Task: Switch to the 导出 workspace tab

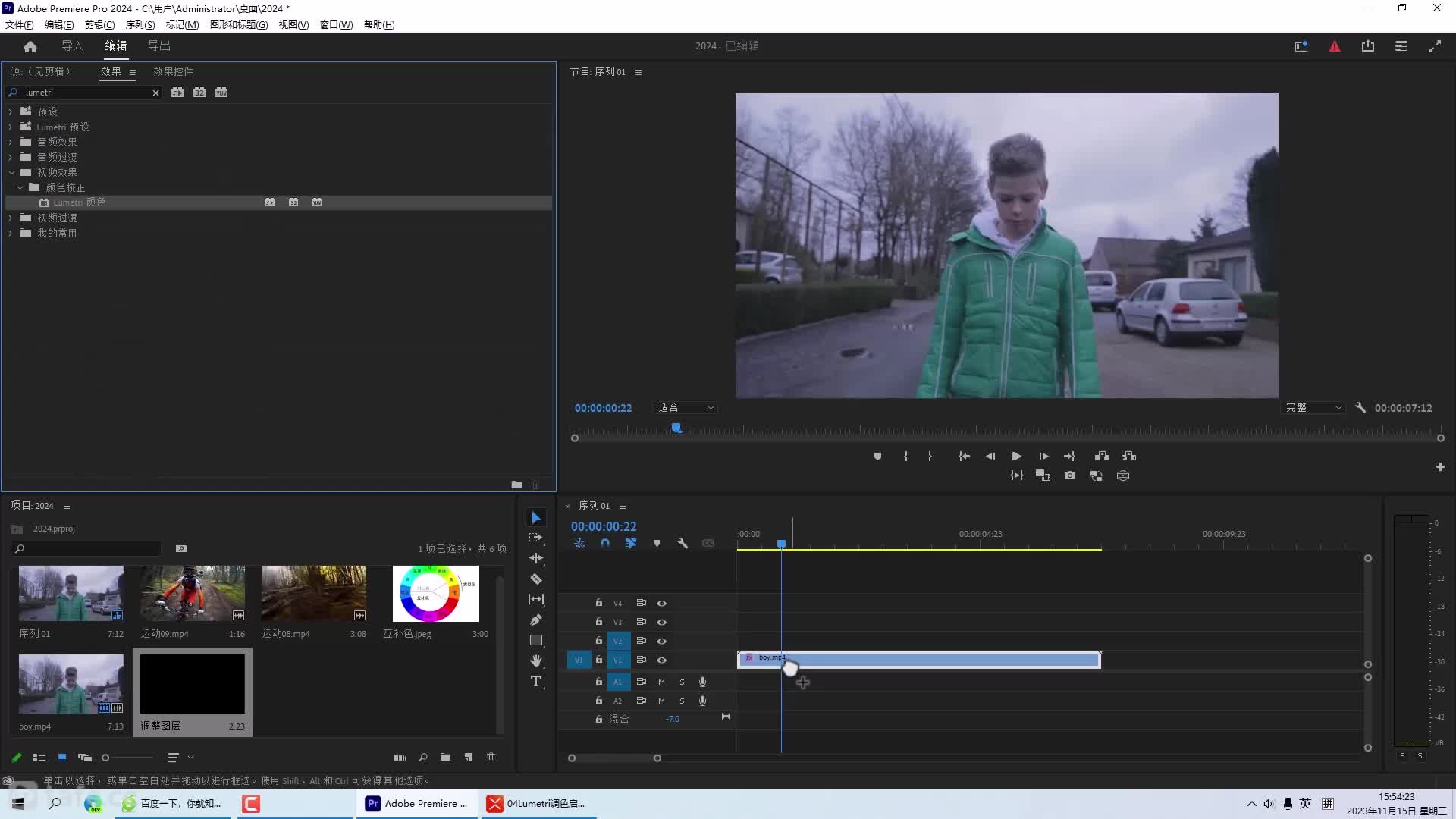Action: point(159,46)
